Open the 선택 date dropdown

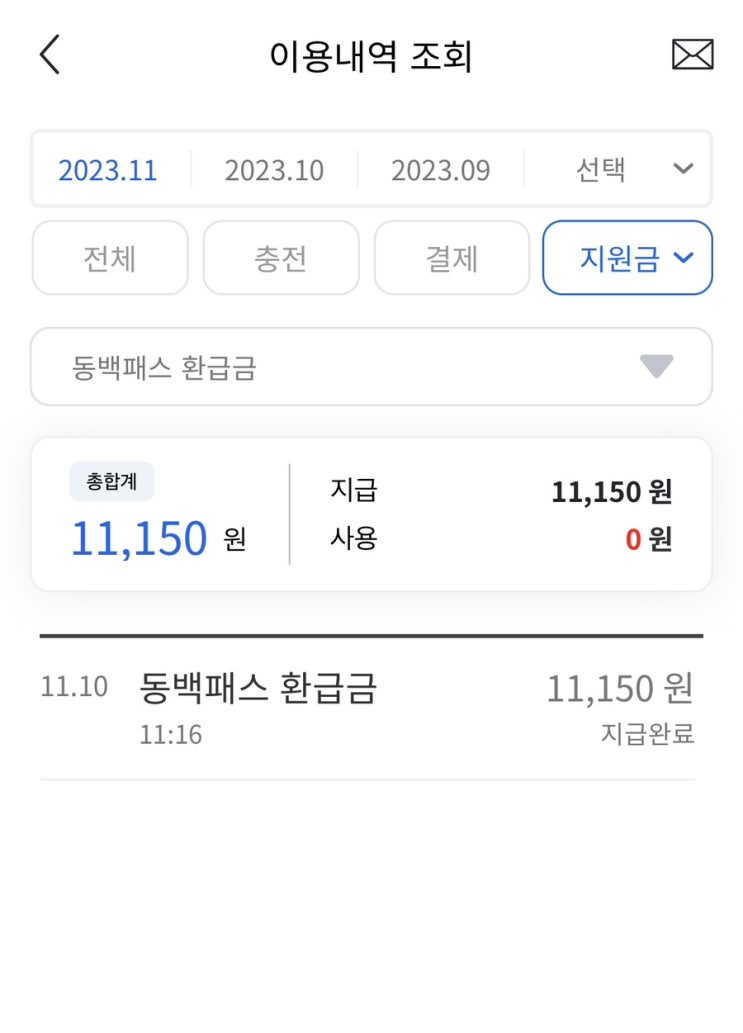coord(630,170)
